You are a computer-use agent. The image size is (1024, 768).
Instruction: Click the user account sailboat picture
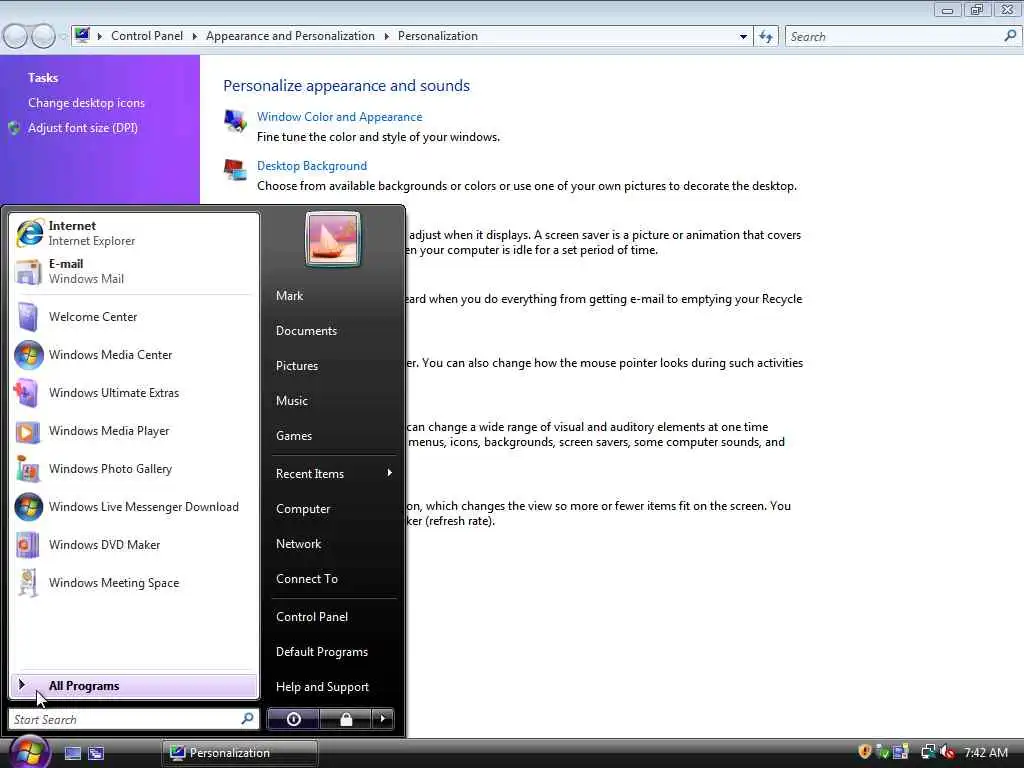click(x=332, y=239)
